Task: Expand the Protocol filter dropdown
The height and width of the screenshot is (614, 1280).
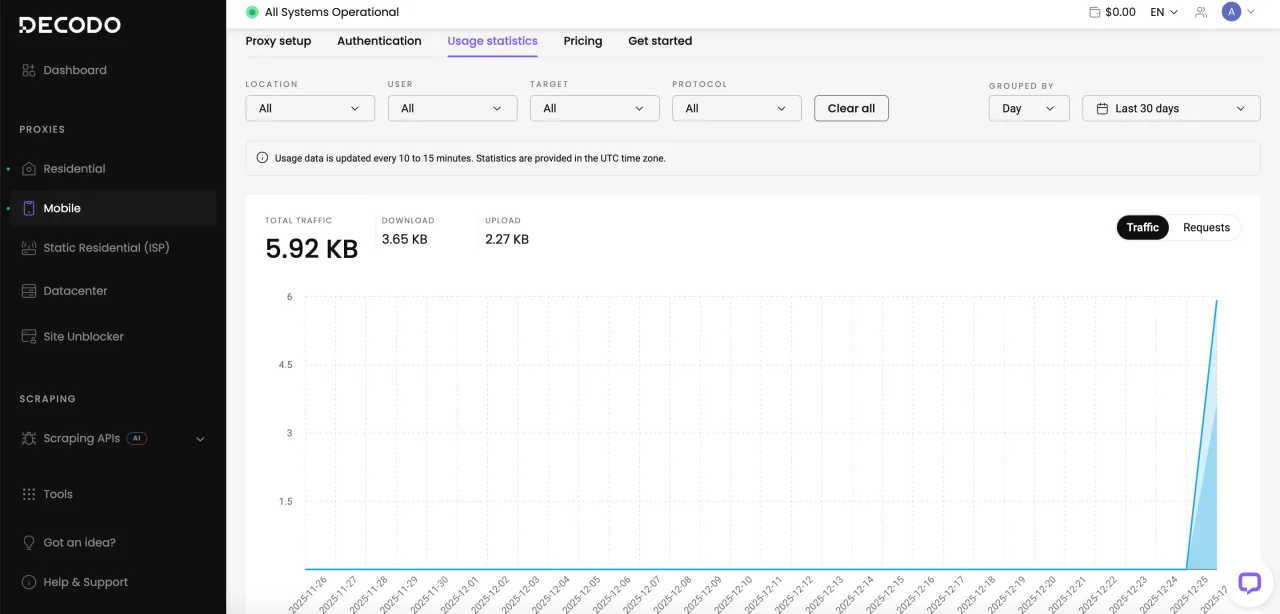Action: (x=736, y=108)
